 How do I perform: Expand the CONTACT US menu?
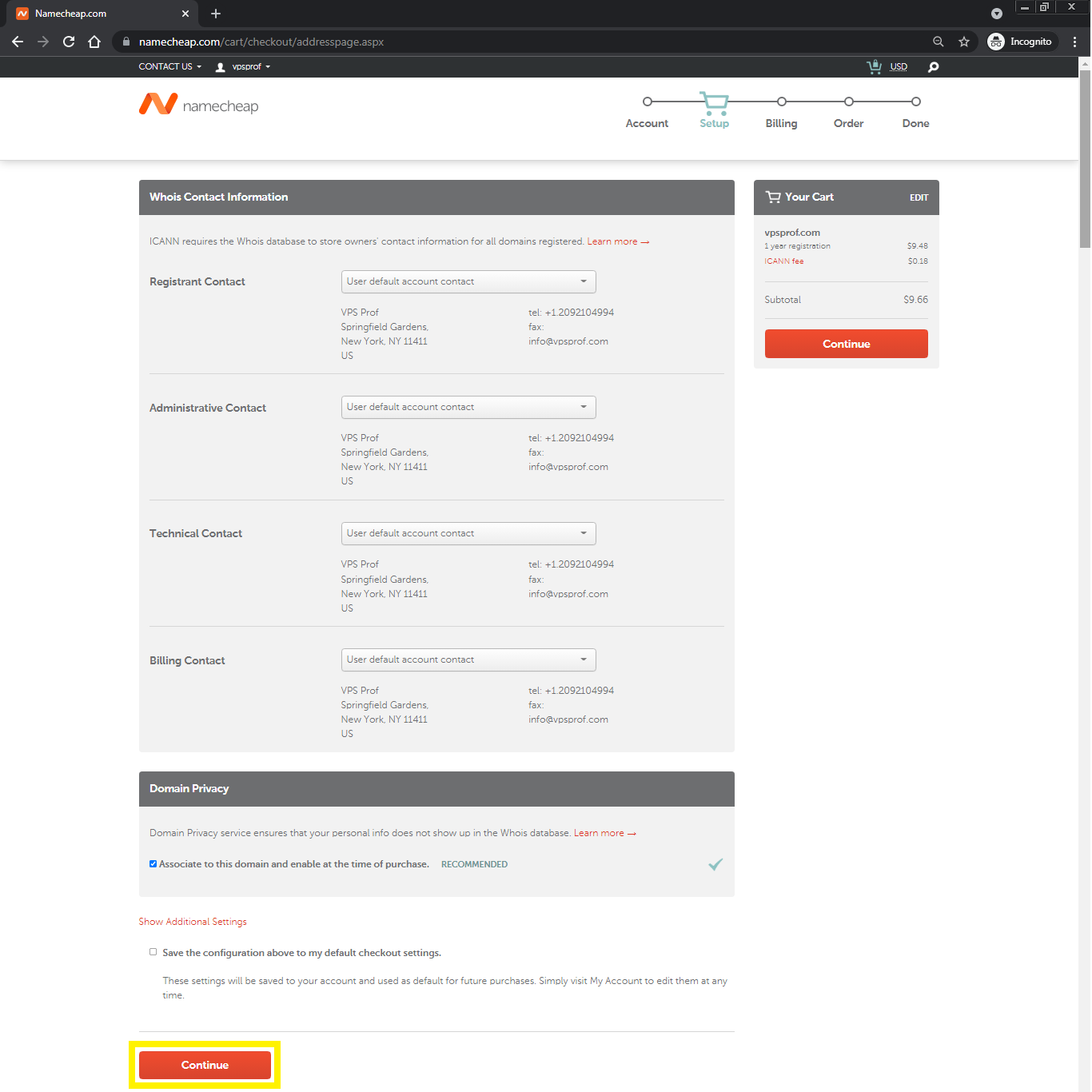point(169,67)
